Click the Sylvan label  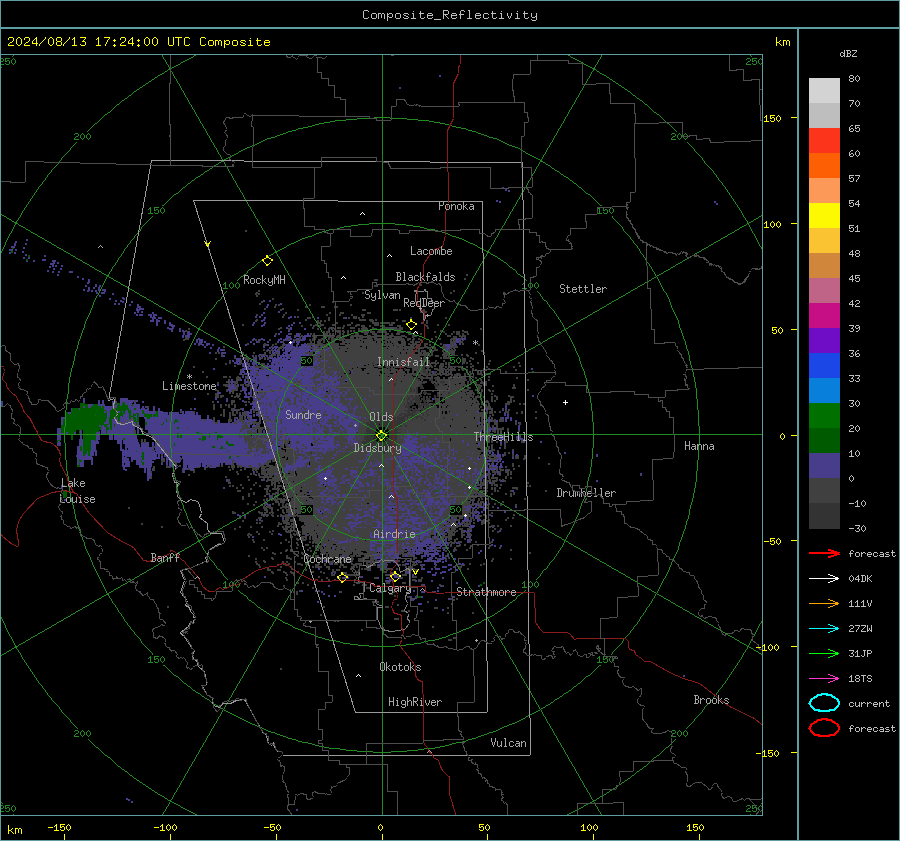click(x=382, y=295)
